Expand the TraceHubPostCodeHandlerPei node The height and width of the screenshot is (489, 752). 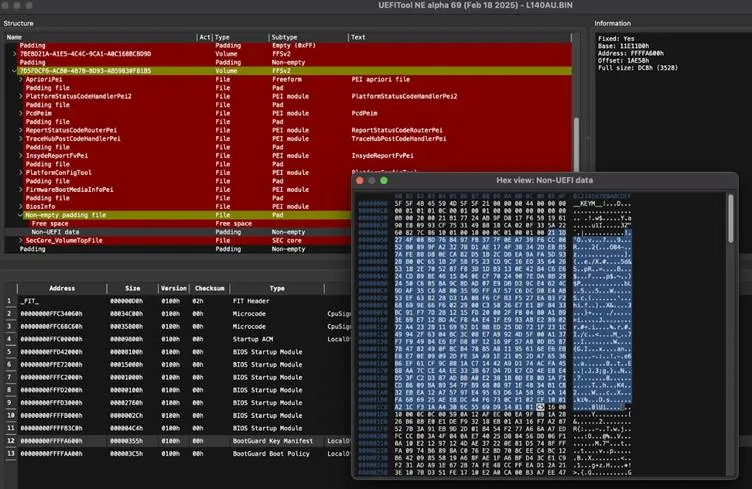pos(21,139)
